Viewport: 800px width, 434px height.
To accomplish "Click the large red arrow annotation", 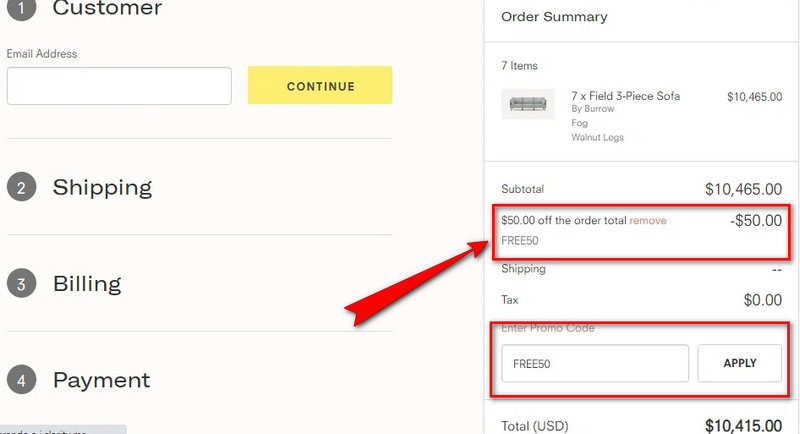I will coord(412,285).
